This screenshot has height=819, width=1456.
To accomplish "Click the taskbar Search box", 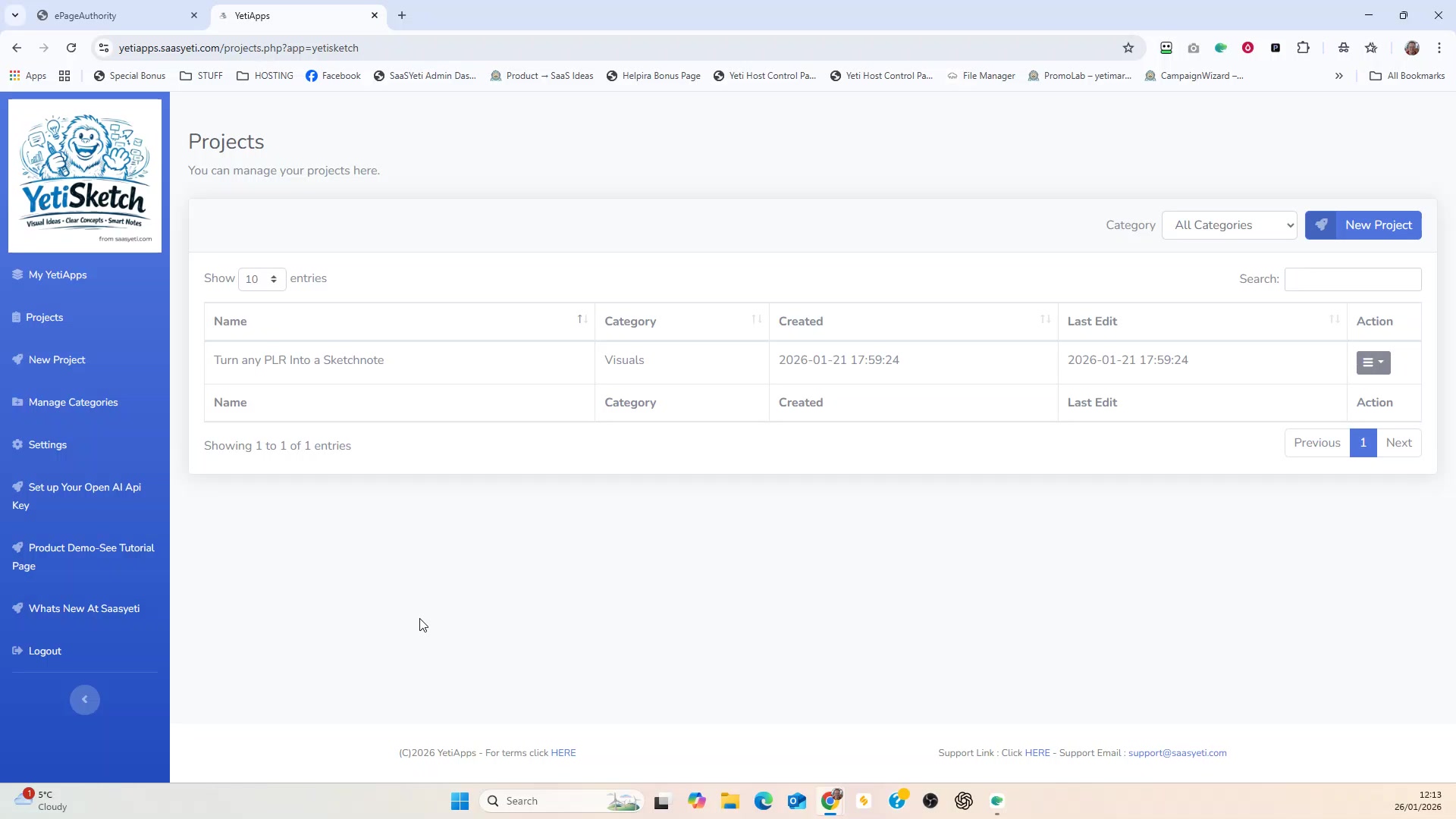I will point(561,801).
